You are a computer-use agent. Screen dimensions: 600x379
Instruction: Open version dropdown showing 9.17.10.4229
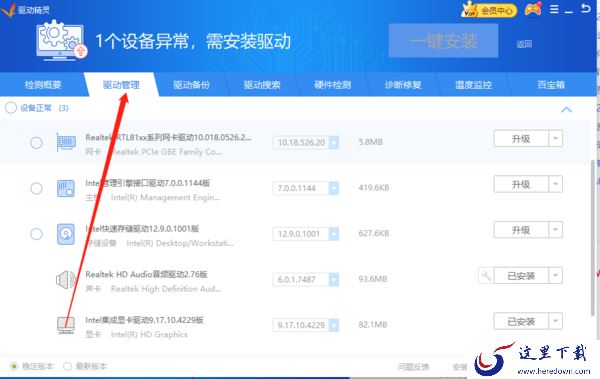pos(334,325)
